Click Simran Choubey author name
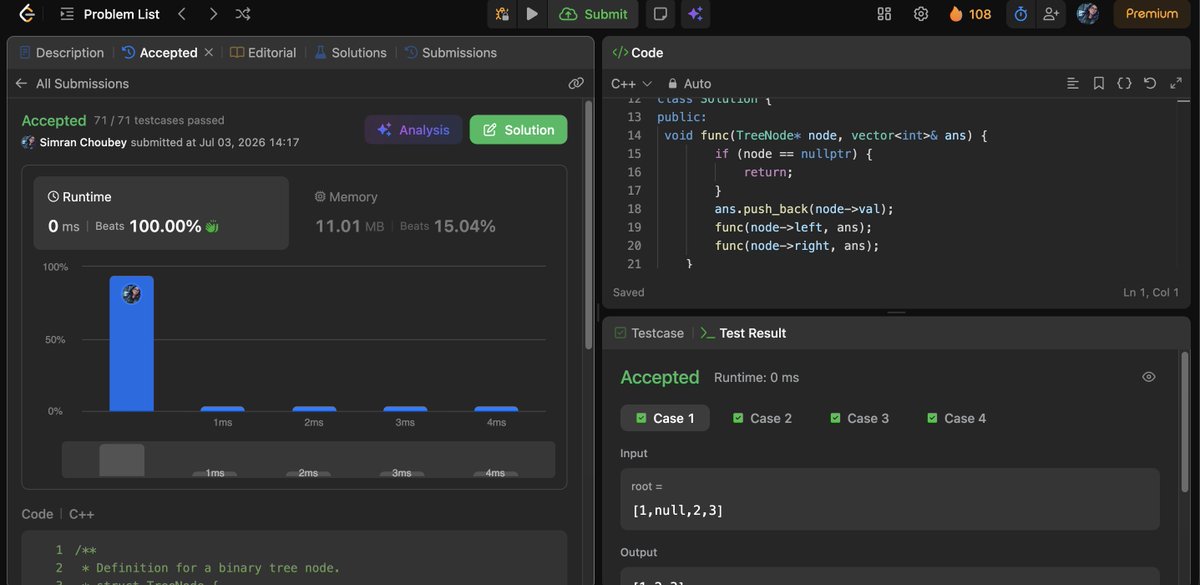Screen dimensions: 1200x585 (x=83, y=143)
